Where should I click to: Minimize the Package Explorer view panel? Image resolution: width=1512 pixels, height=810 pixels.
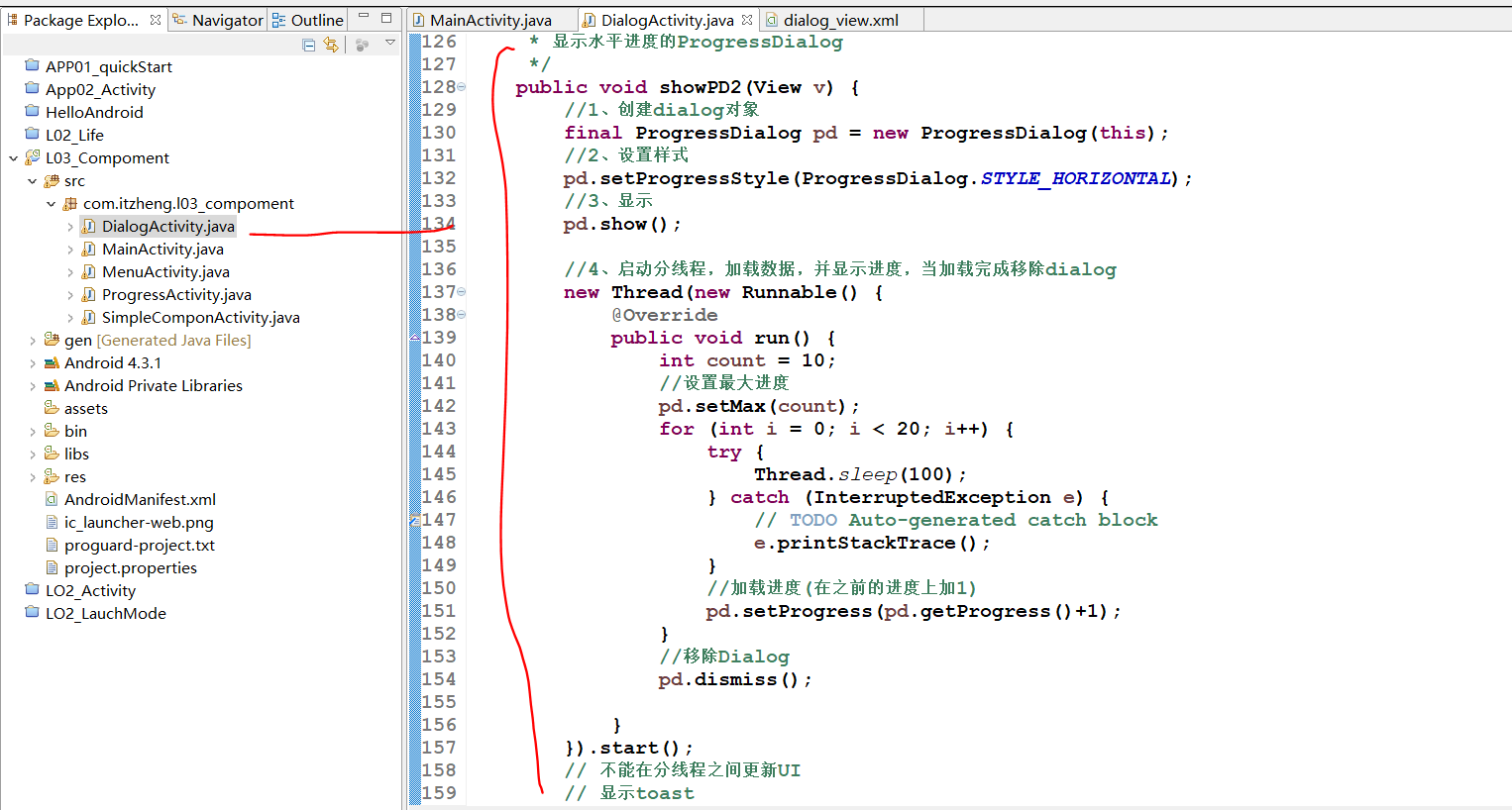pos(364,18)
